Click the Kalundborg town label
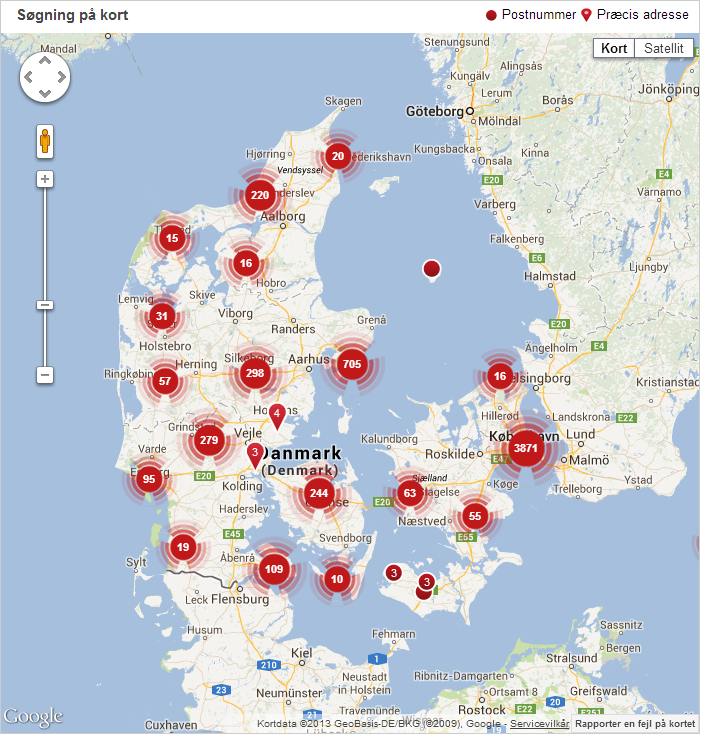The height and width of the screenshot is (735, 703). 389,439
